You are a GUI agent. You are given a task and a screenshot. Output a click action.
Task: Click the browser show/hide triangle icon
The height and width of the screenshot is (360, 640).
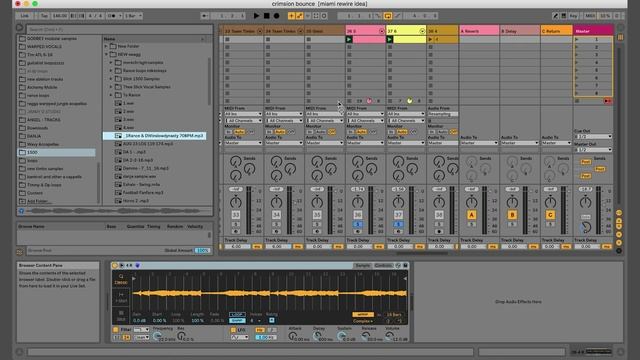coord(19,28)
